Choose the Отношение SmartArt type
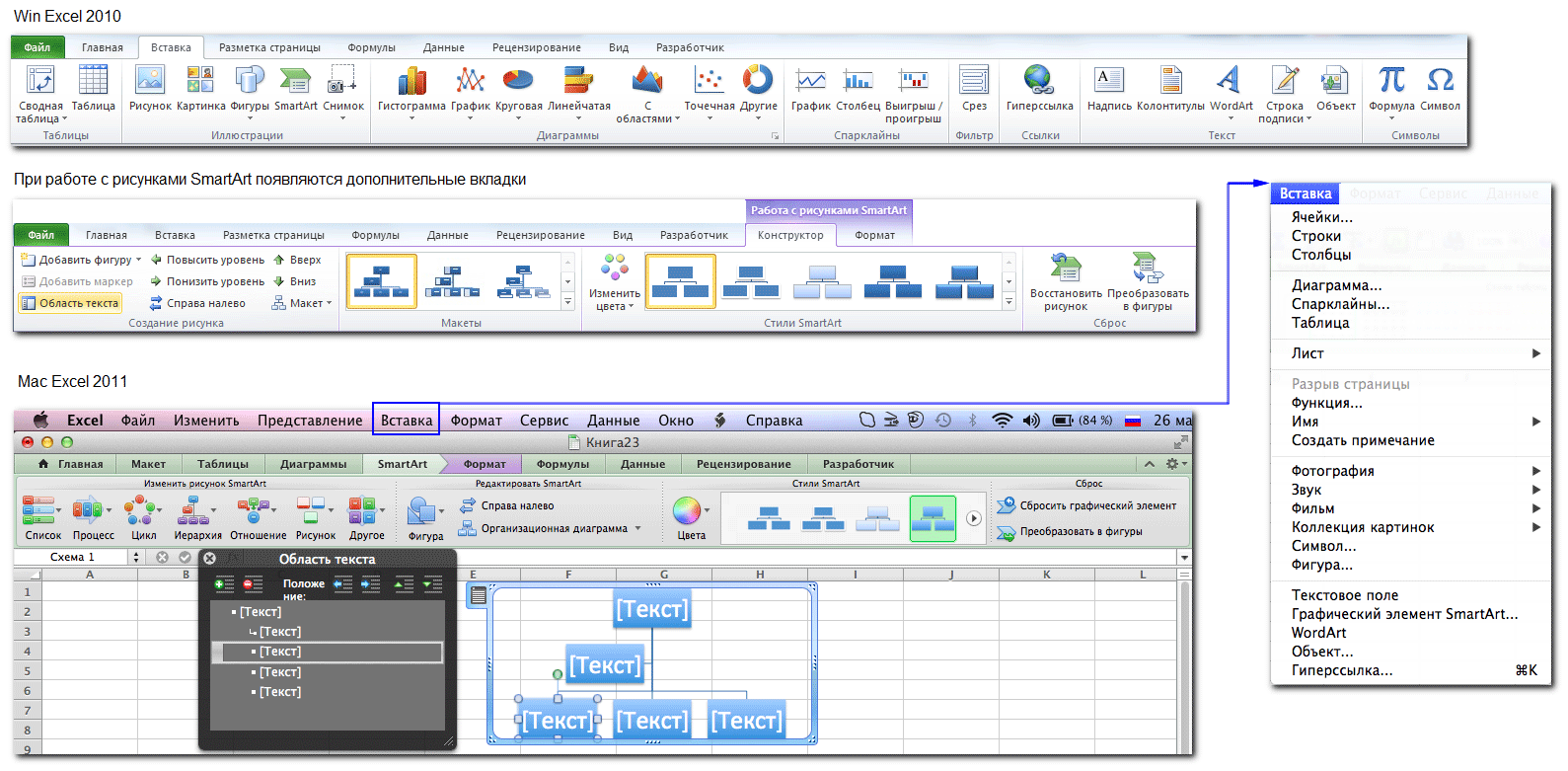The height and width of the screenshot is (771, 1568). [259, 518]
